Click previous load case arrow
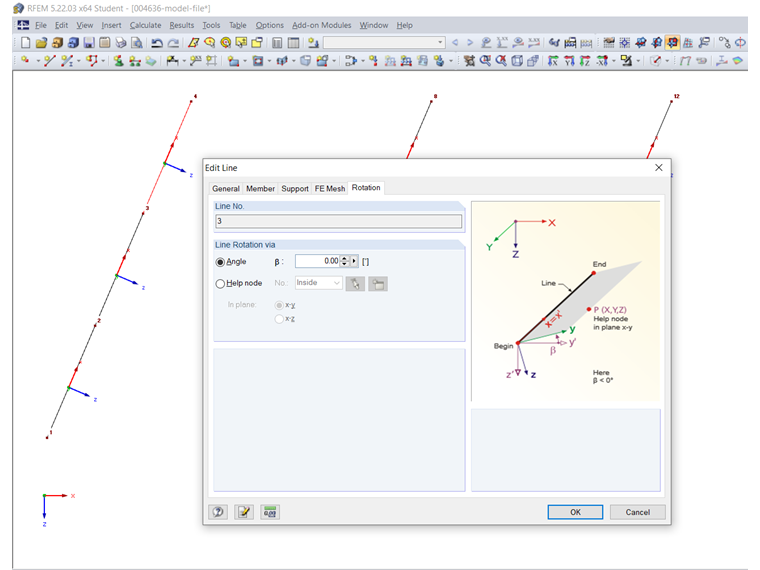760x570 pixels. click(x=455, y=43)
